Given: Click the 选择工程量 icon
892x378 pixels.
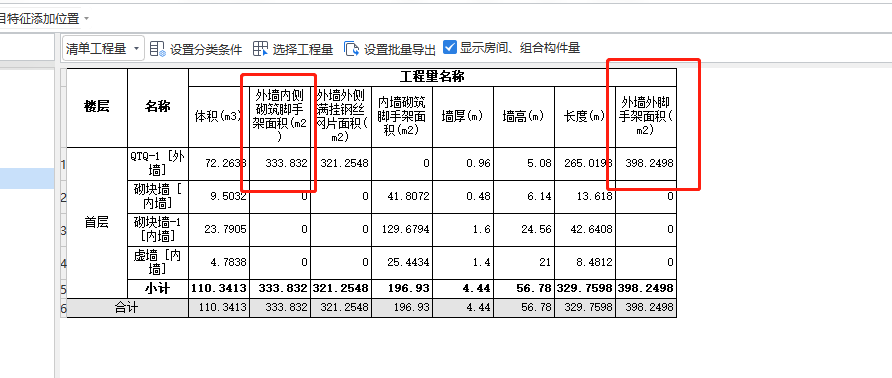Looking at the screenshot, I should tap(260, 49).
